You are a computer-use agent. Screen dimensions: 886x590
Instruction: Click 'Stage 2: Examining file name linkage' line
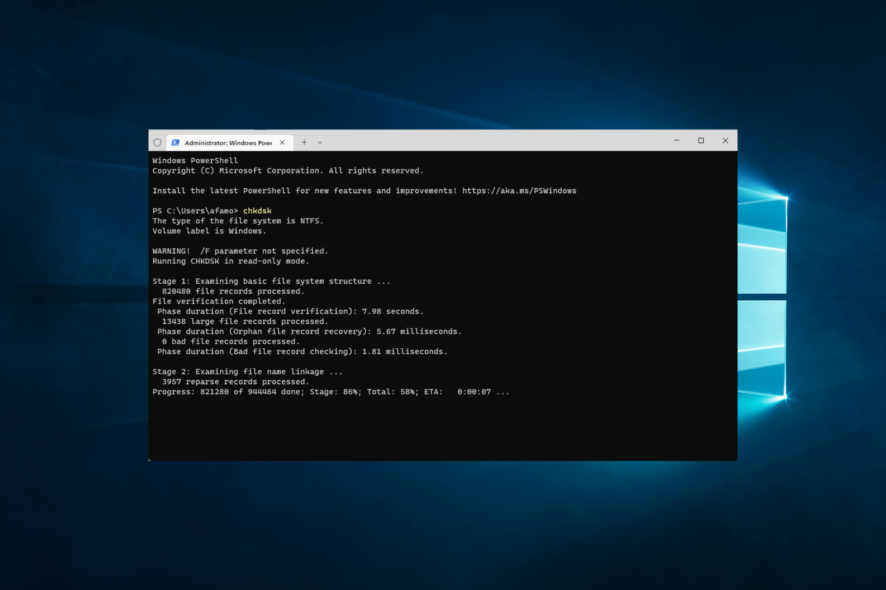tap(247, 371)
